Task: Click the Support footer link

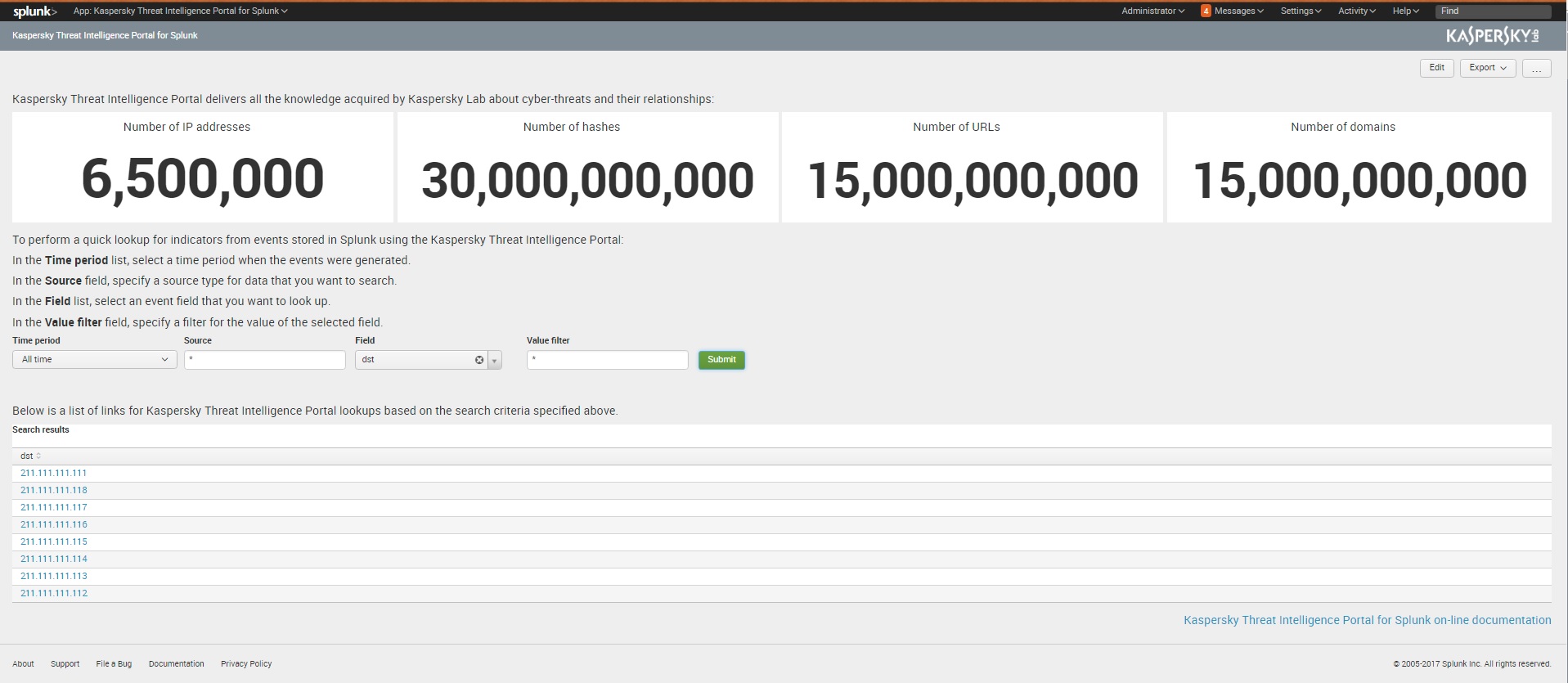Action: pos(65,664)
